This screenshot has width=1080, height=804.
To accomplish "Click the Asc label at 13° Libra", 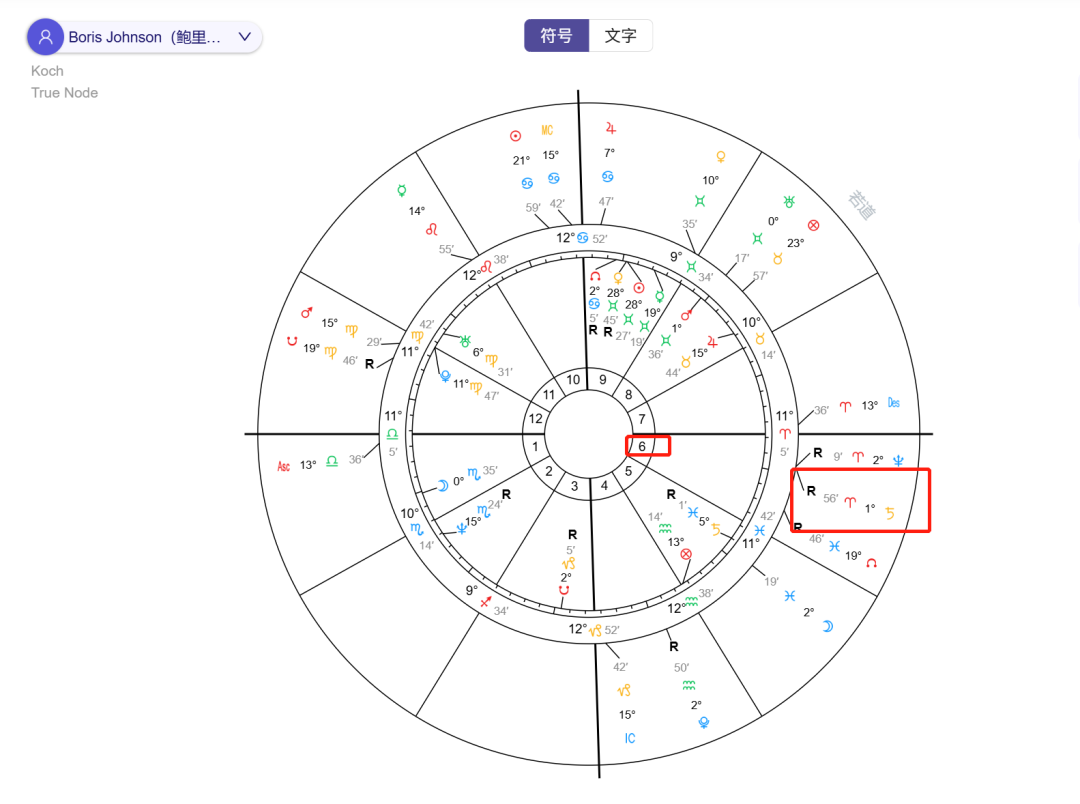I will pos(283,465).
